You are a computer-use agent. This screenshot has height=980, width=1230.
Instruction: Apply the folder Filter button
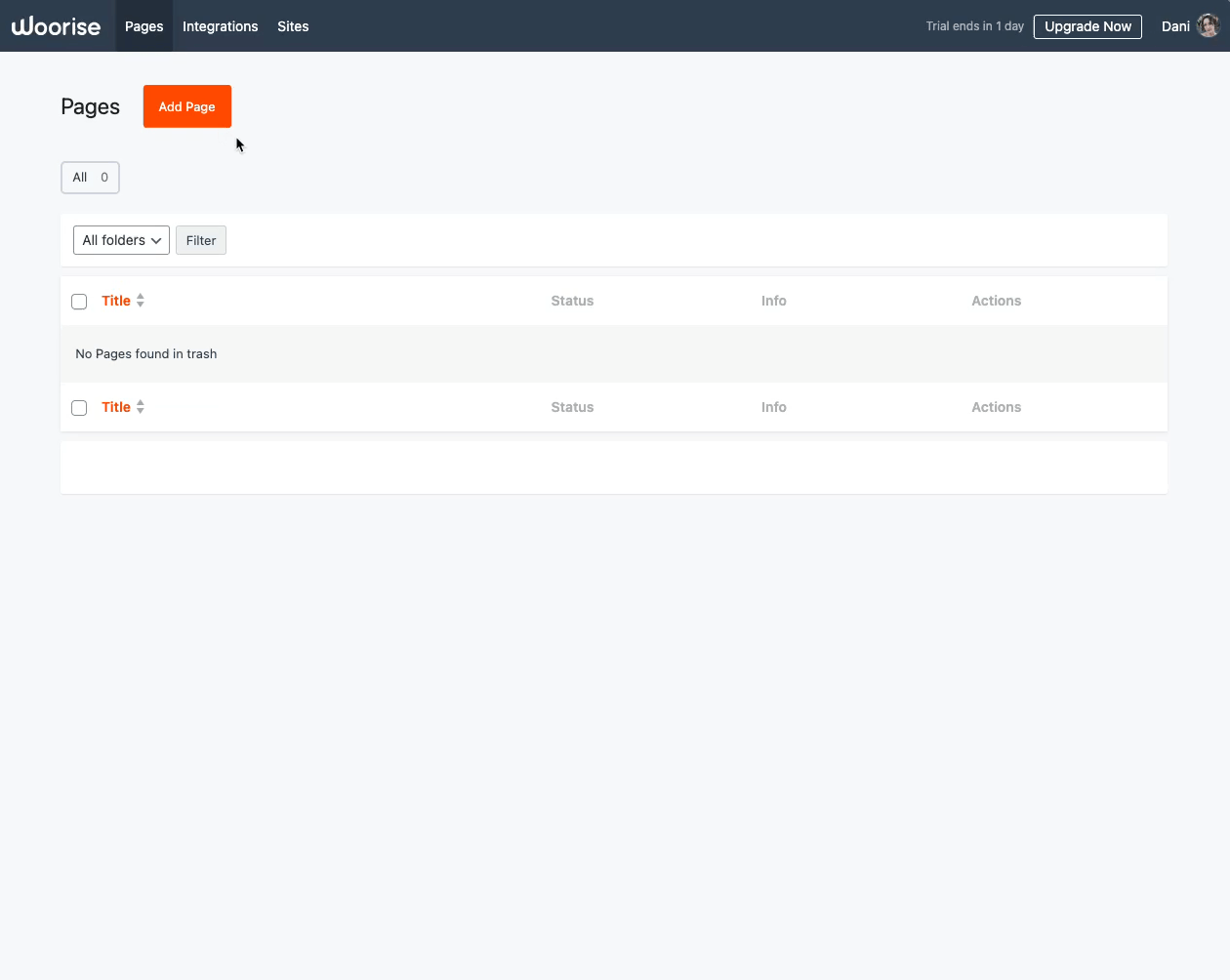(x=201, y=240)
